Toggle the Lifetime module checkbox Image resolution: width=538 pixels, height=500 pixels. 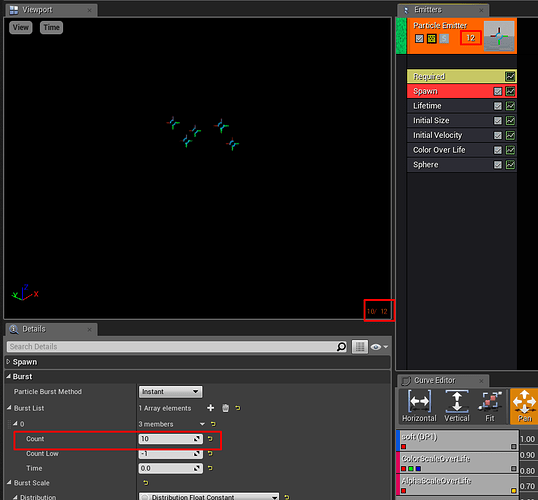[x=498, y=106]
